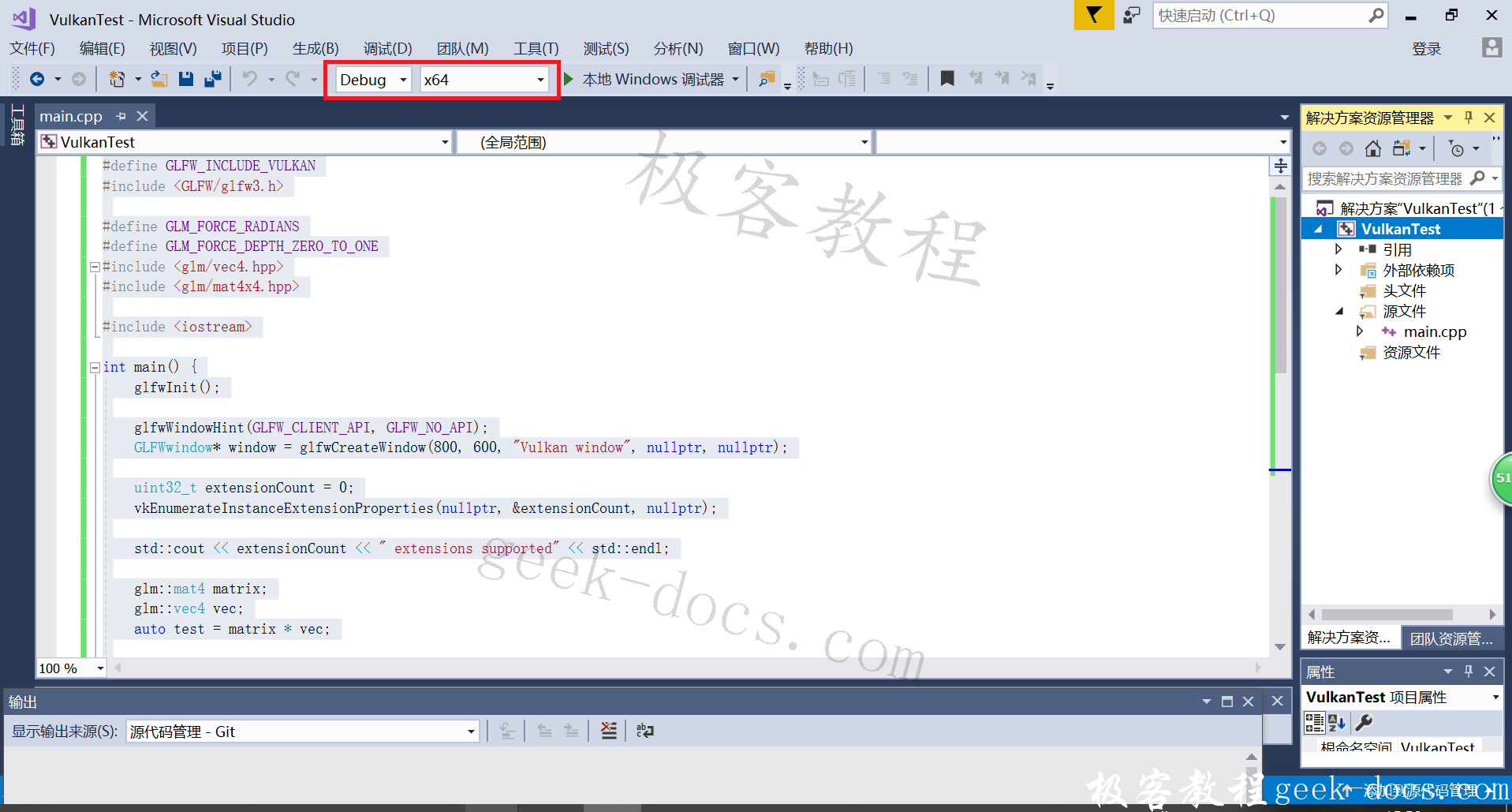Click the split editor handle above scrollbar
This screenshot has height=812, width=1512.
[x=1280, y=166]
